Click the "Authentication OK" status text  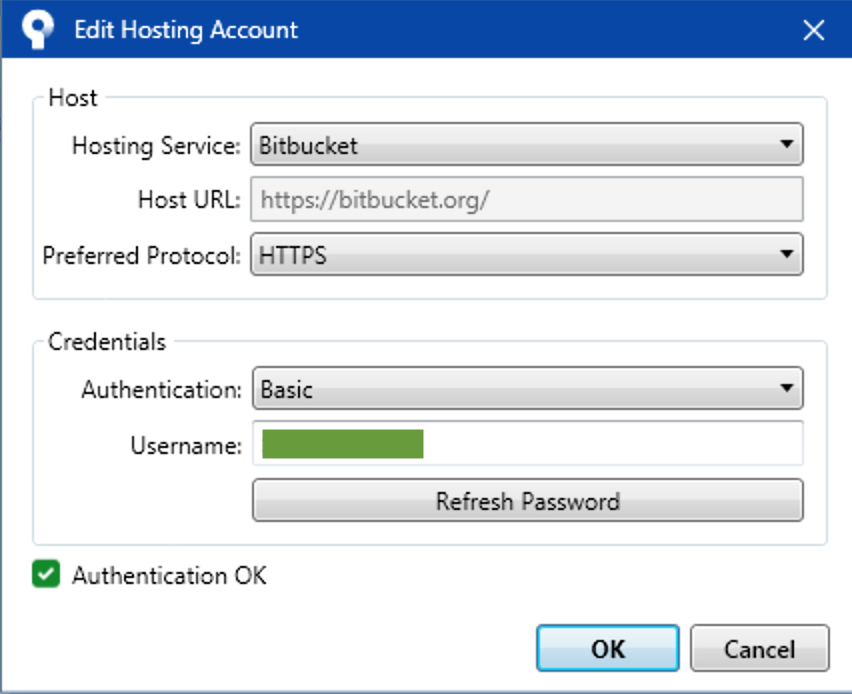(x=170, y=576)
